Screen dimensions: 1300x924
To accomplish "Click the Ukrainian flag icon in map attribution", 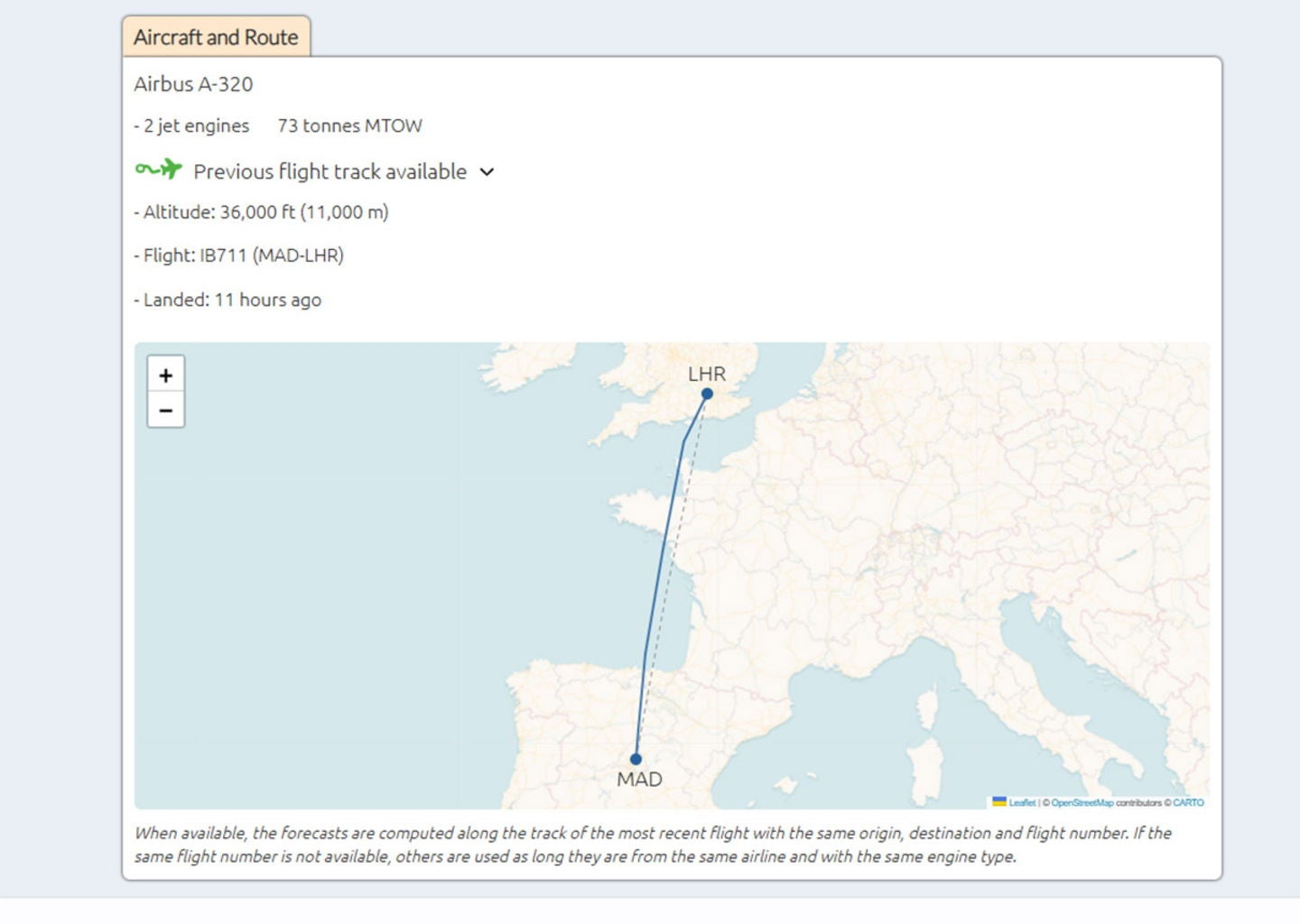I will [999, 800].
